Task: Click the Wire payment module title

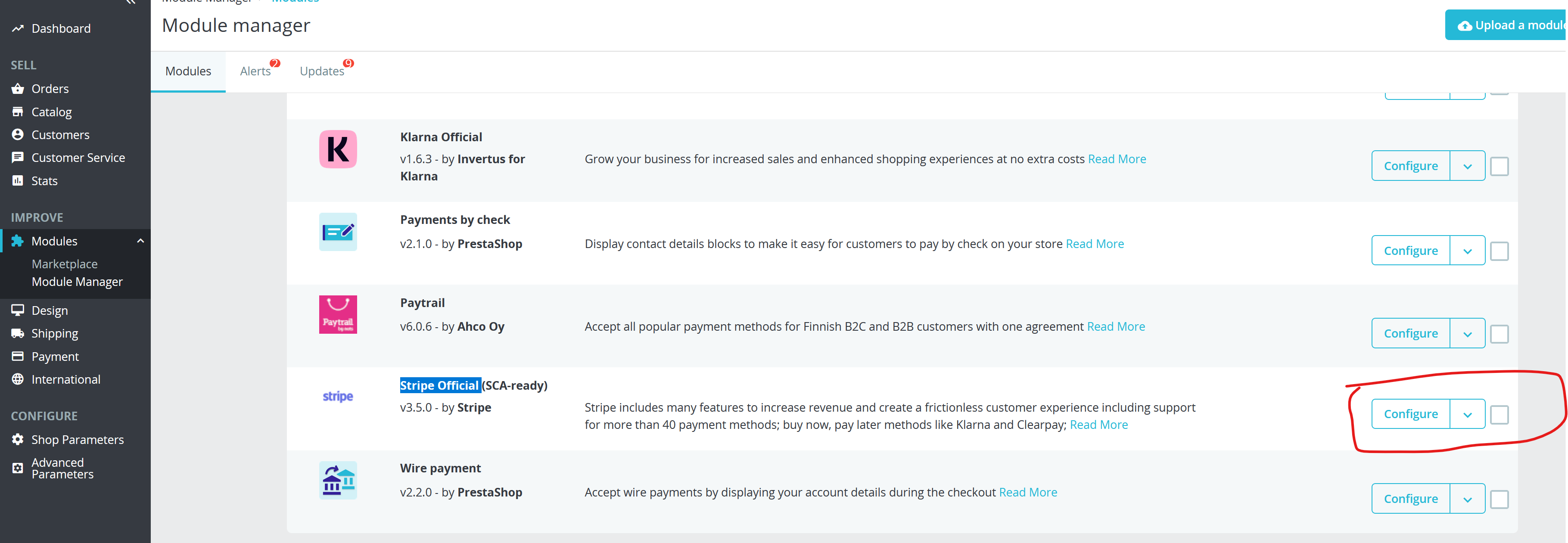Action: (441, 468)
